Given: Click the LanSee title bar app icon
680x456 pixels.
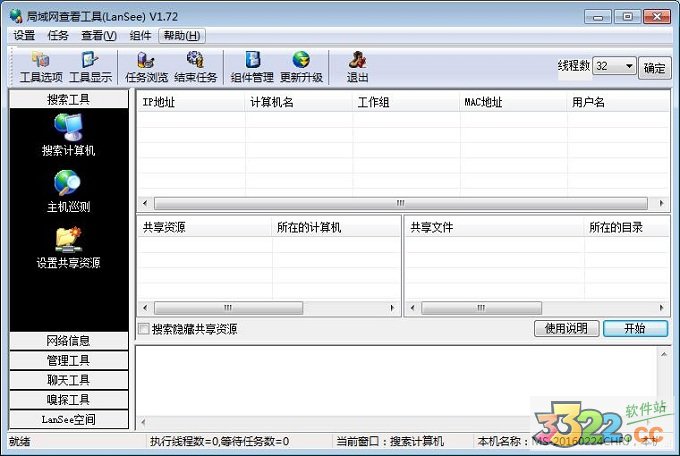Looking at the screenshot, I should pyautogui.click(x=16, y=16).
